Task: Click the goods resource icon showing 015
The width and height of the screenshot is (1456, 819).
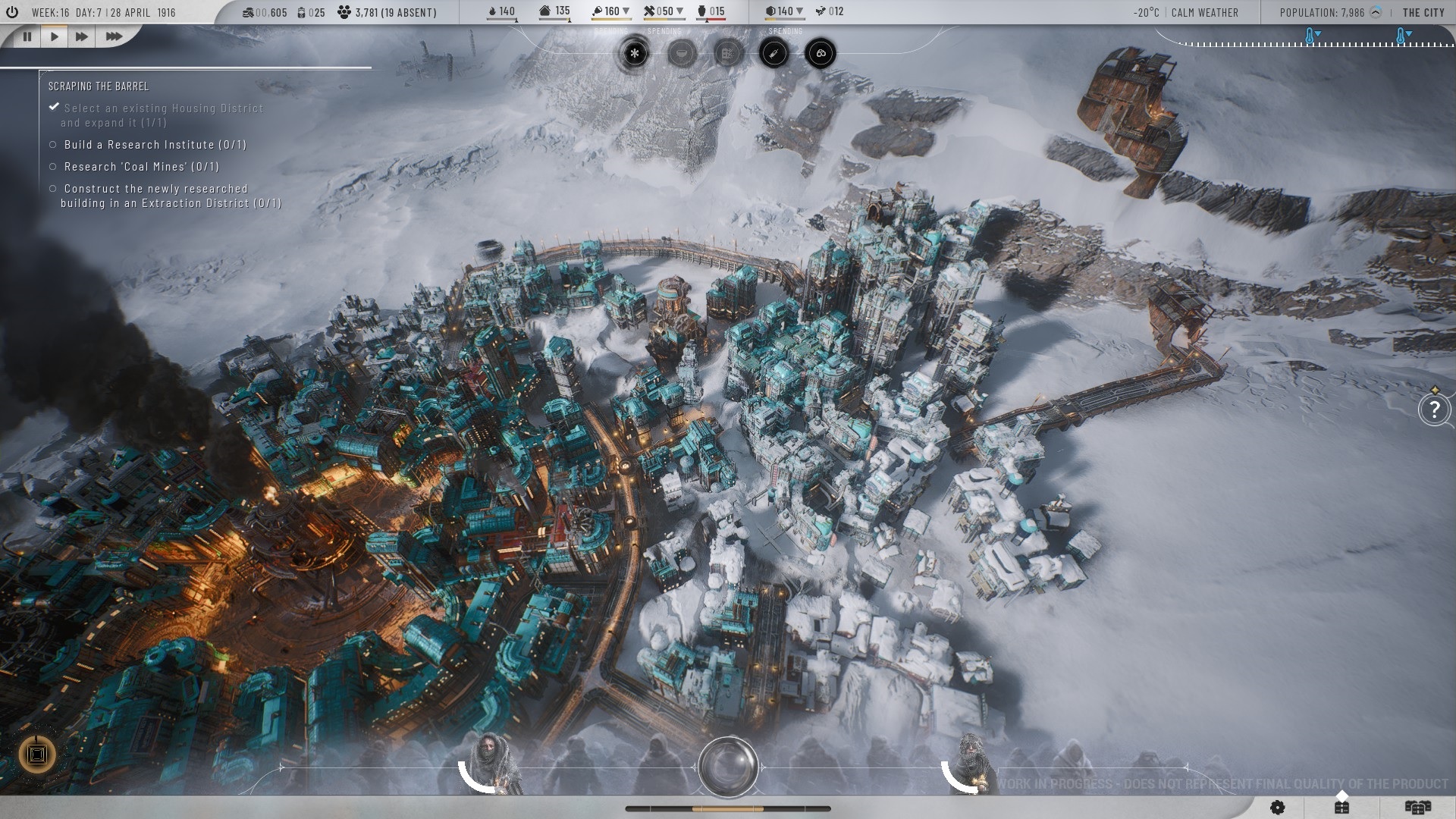Action: pyautogui.click(x=701, y=11)
